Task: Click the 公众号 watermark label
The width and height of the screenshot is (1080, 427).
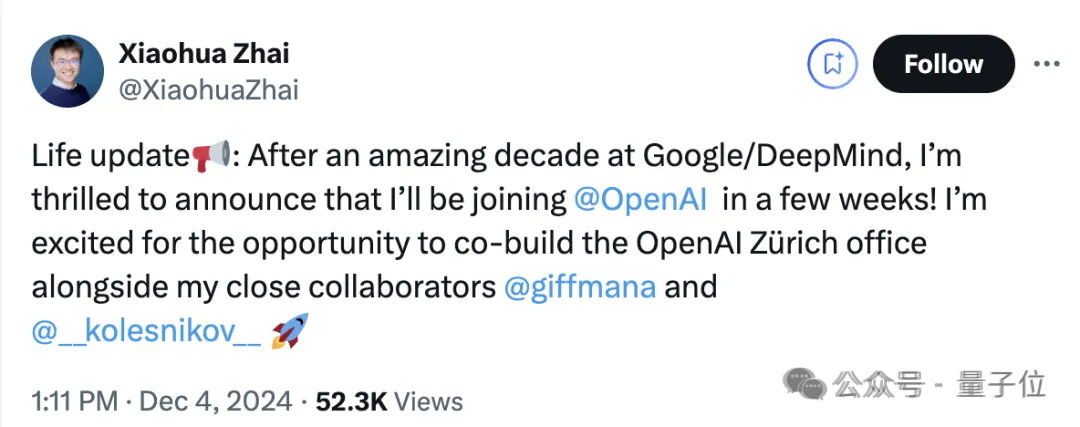Action: tap(878, 384)
